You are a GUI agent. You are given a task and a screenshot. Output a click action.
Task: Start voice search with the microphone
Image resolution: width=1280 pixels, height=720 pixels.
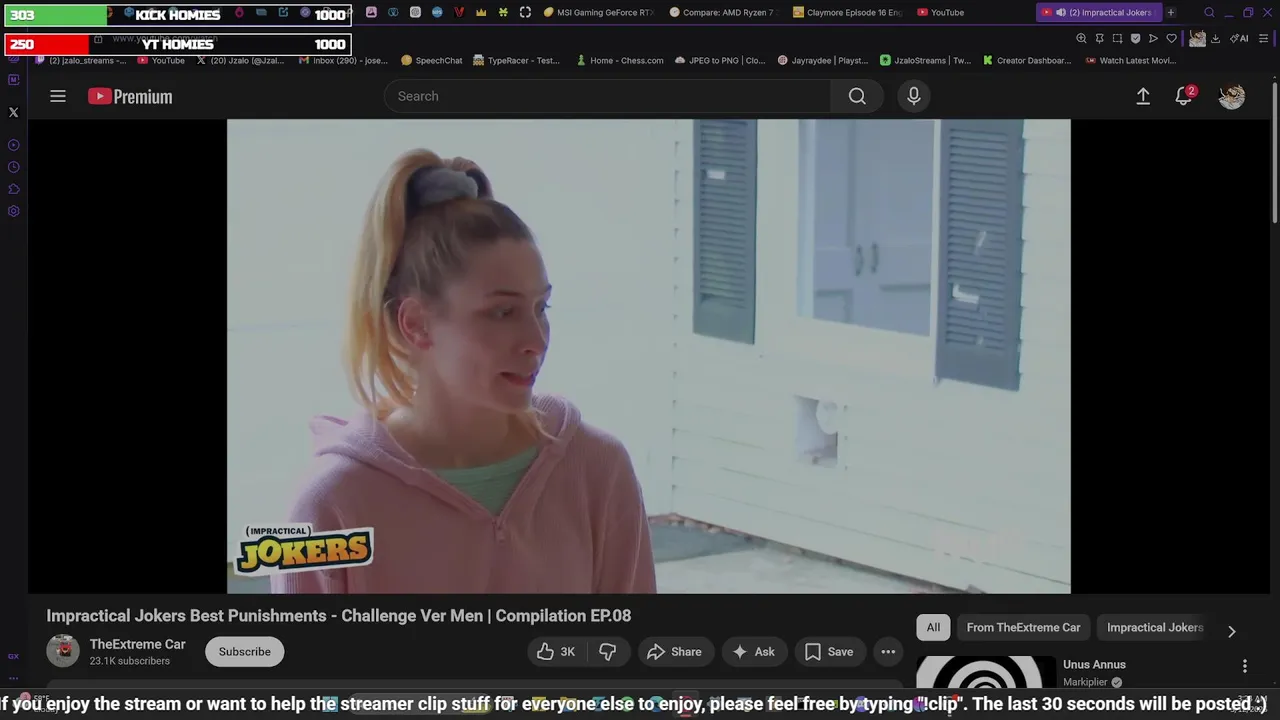[913, 96]
